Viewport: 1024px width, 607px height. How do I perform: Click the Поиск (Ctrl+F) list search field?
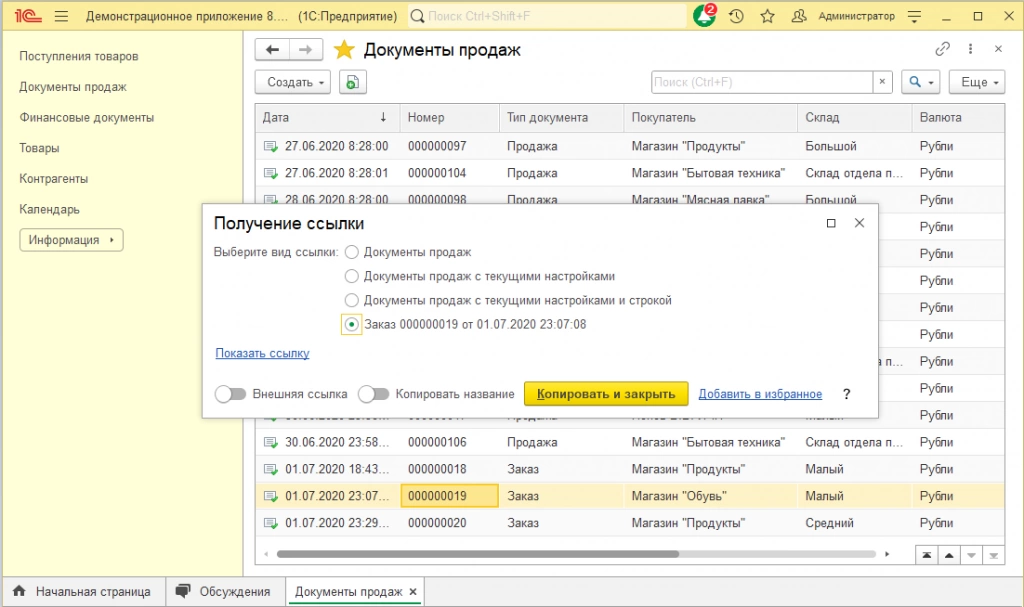click(x=762, y=82)
